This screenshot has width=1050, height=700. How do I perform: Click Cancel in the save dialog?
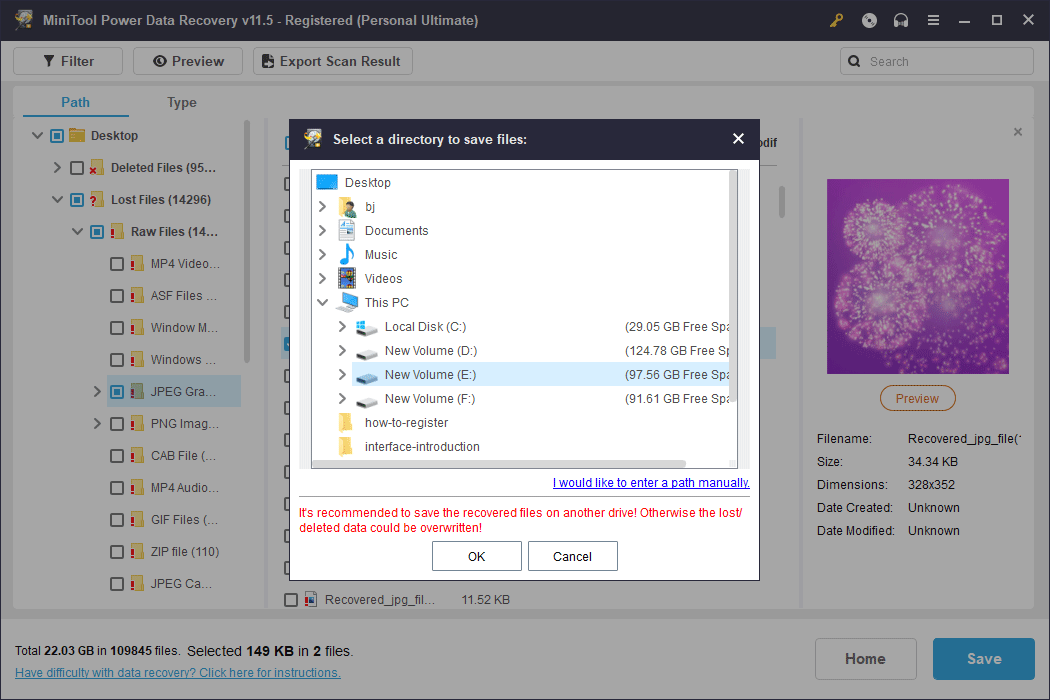coord(573,556)
